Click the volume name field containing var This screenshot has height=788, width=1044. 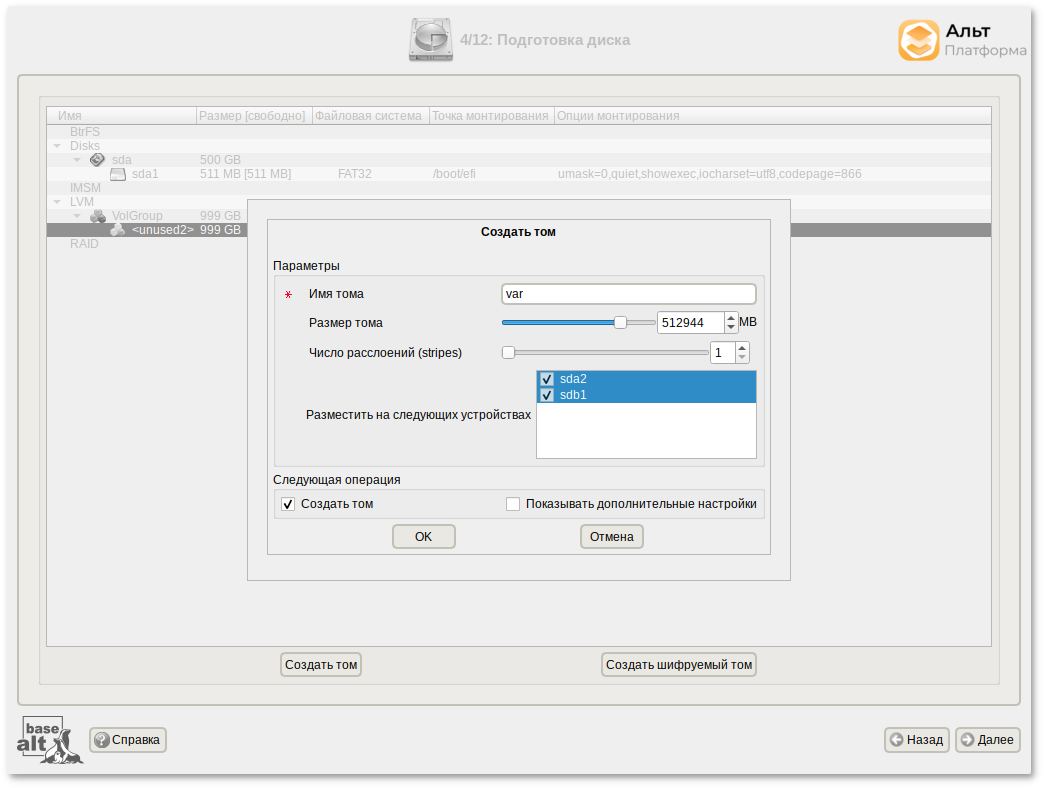(x=628, y=294)
